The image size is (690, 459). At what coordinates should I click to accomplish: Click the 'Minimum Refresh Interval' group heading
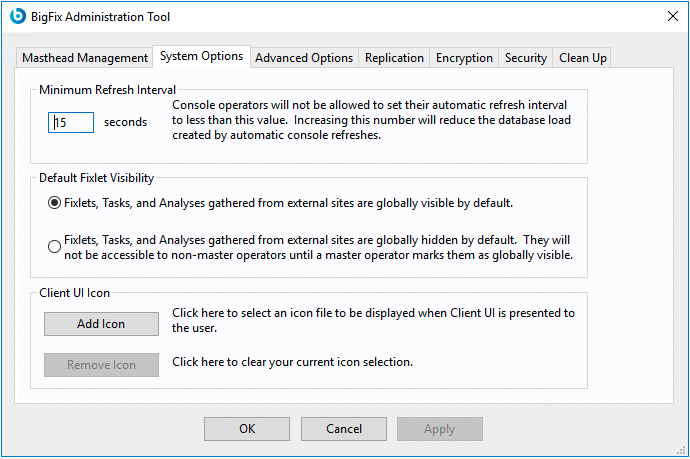click(107, 90)
